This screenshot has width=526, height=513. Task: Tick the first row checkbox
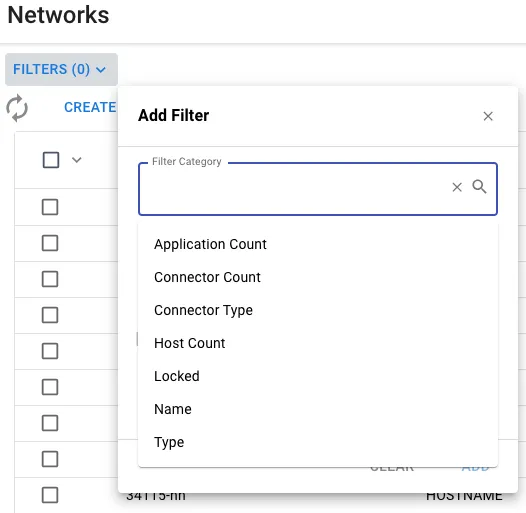pyautogui.click(x=50, y=207)
